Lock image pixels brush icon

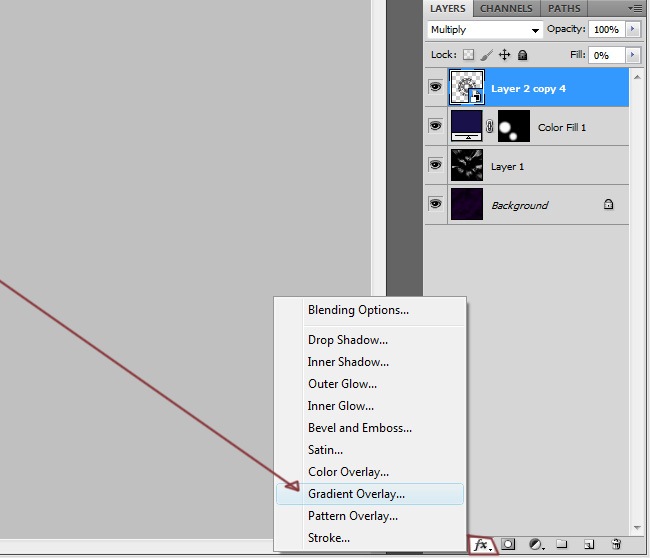pyautogui.click(x=487, y=55)
